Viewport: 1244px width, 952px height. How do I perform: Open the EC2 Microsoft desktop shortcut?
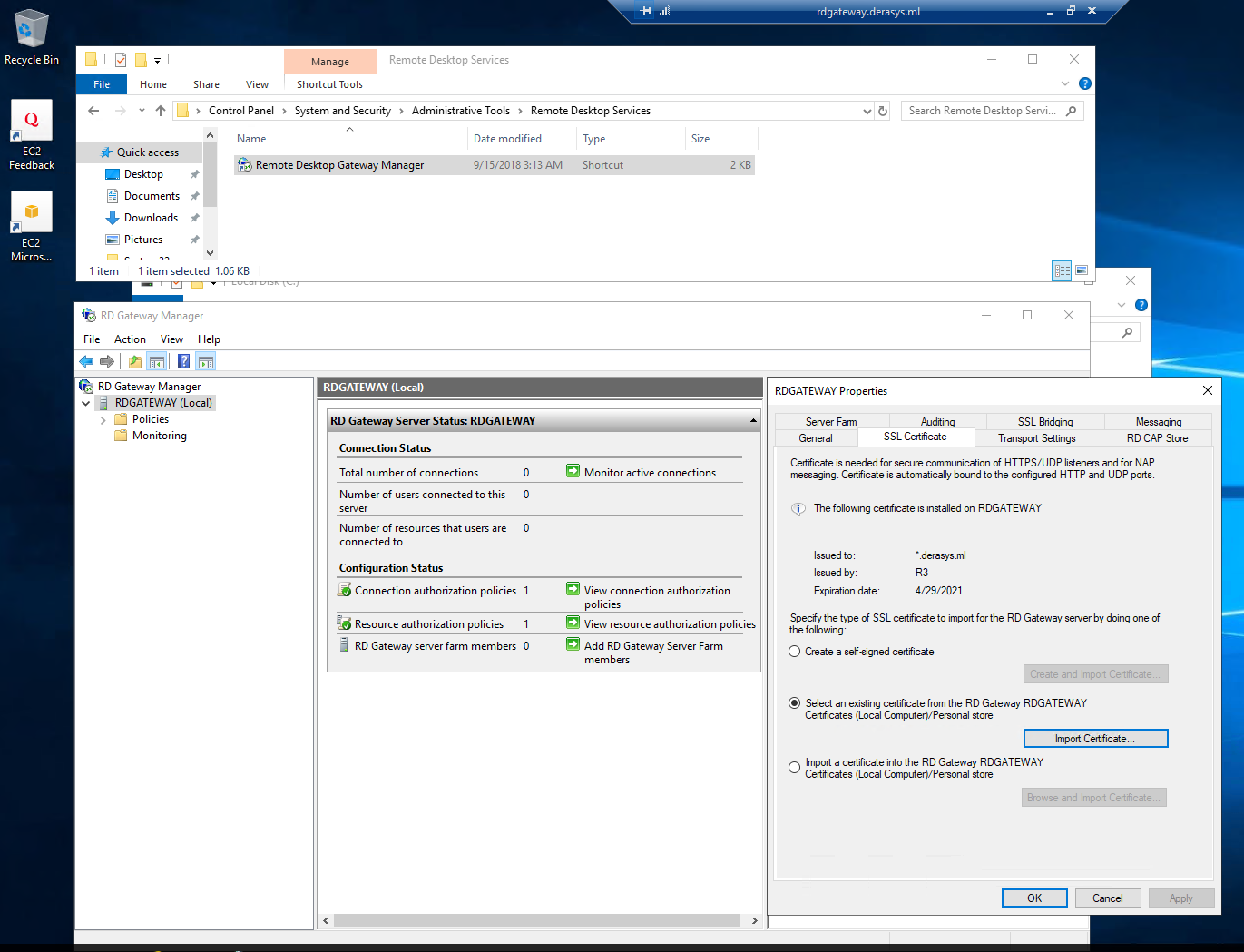click(32, 227)
